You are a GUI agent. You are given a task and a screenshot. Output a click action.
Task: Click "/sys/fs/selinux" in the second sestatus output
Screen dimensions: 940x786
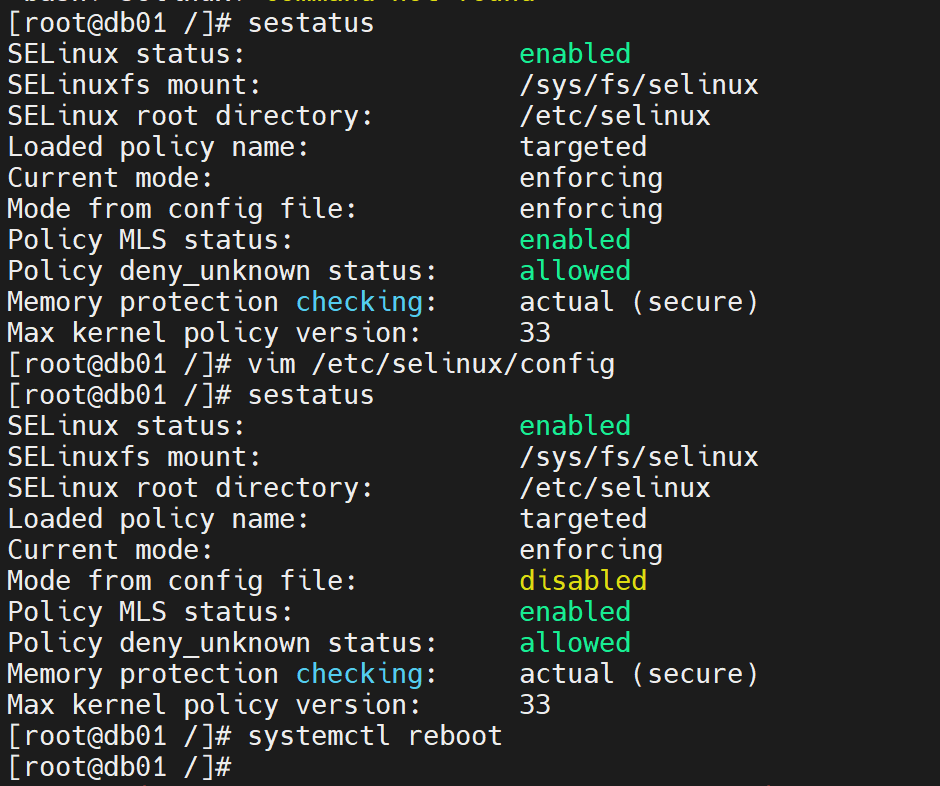pyautogui.click(x=638, y=457)
